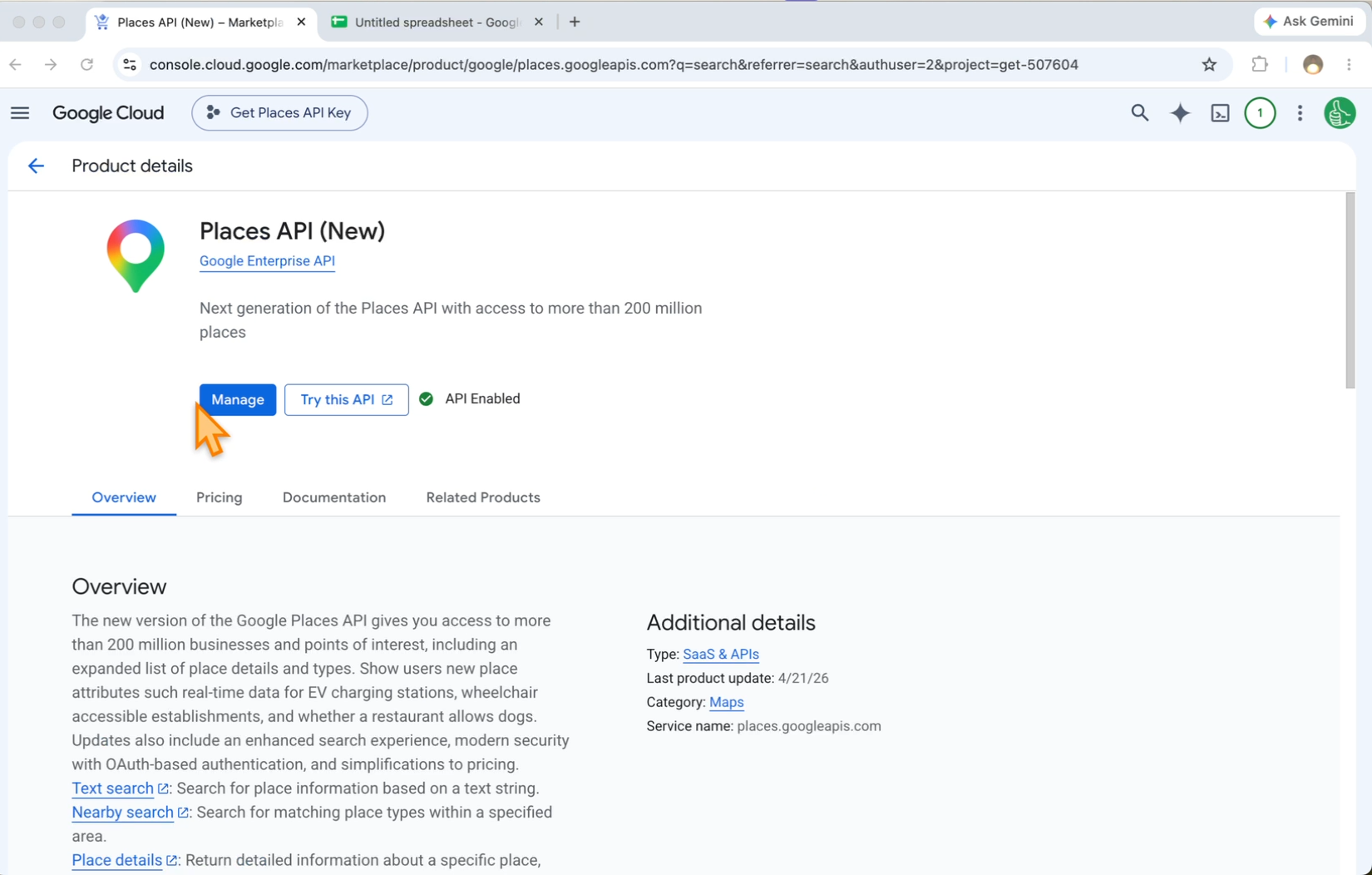Open the Chrome profile avatar

[1313, 65]
